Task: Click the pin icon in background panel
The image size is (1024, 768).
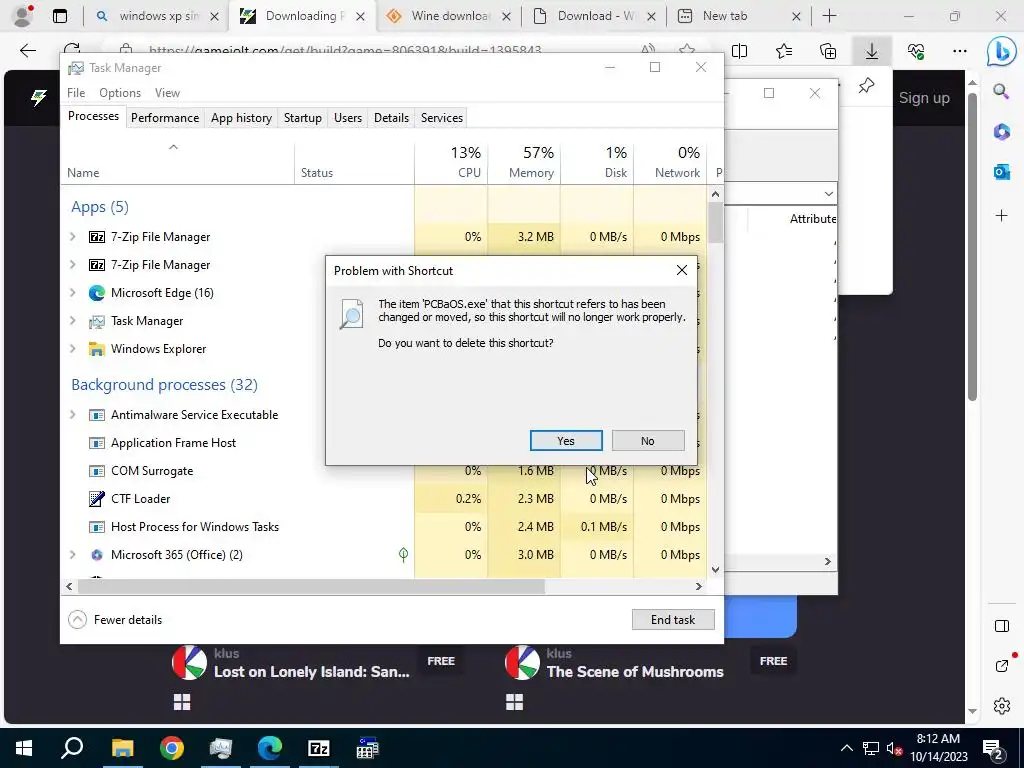Action: pos(867,86)
